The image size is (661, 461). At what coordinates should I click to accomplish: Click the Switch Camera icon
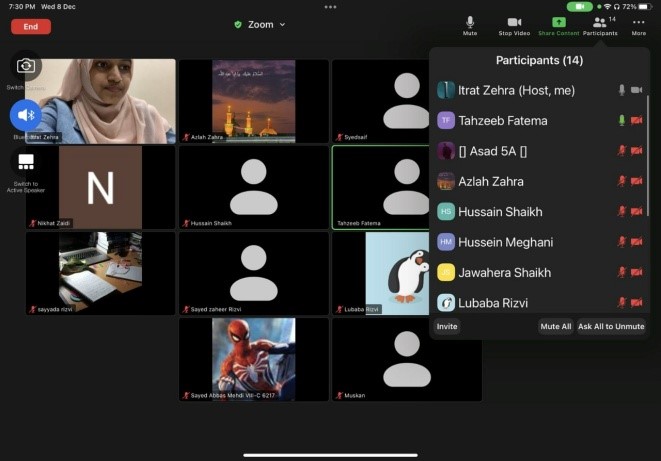coord(26,66)
